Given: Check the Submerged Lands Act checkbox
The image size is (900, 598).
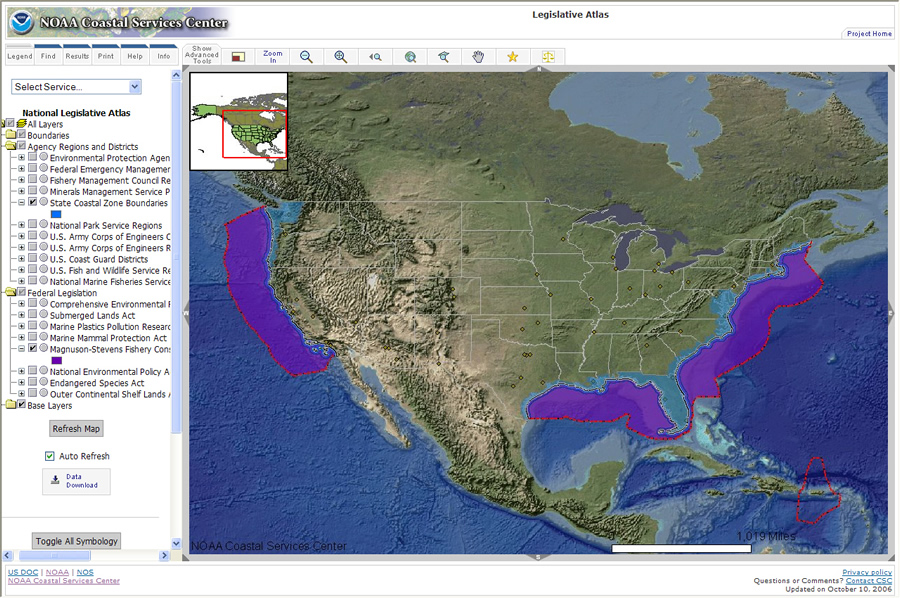Looking at the screenshot, I should coord(33,314).
